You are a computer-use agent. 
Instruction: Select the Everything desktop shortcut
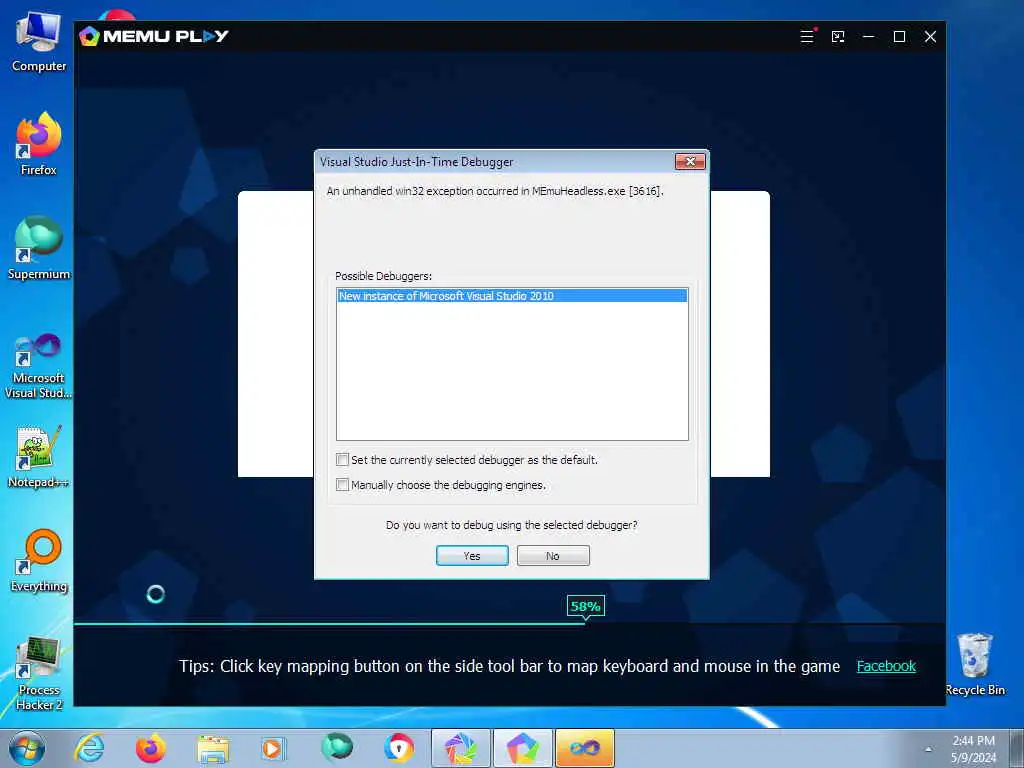pyautogui.click(x=39, y=561)
